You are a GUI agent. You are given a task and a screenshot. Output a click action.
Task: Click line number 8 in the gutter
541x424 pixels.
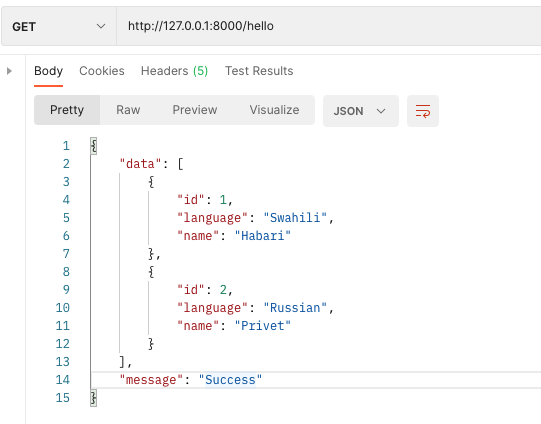[66, 272]
